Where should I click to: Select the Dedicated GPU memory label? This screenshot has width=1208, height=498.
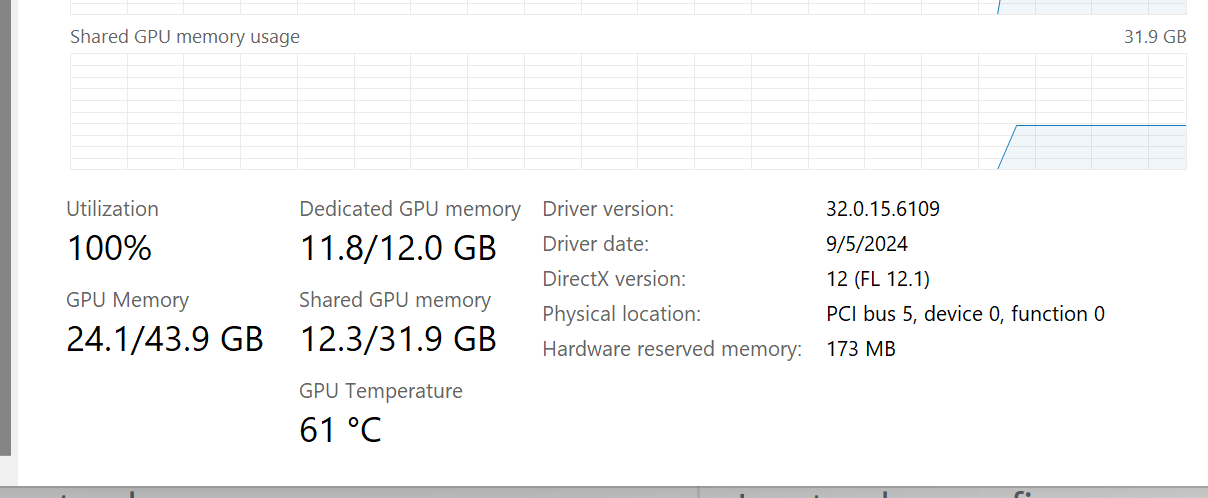[409, 209]
